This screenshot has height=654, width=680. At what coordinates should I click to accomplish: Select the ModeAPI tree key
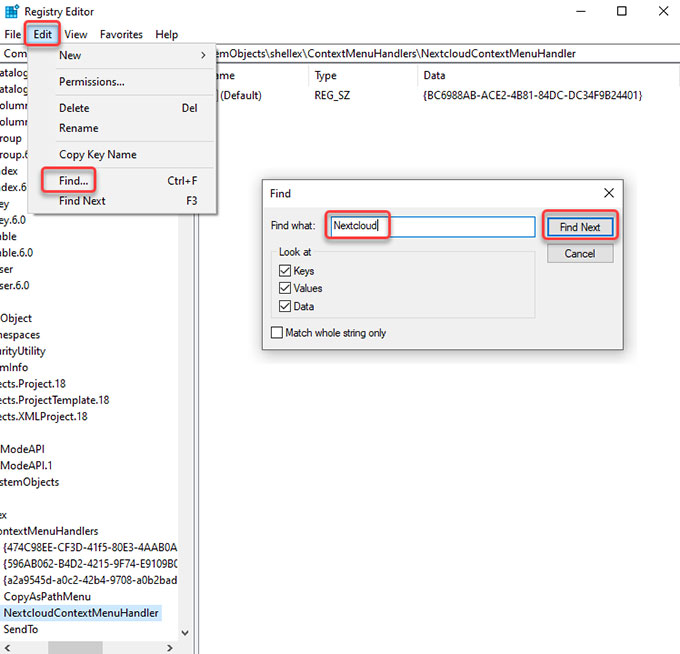tap(22, 449)
